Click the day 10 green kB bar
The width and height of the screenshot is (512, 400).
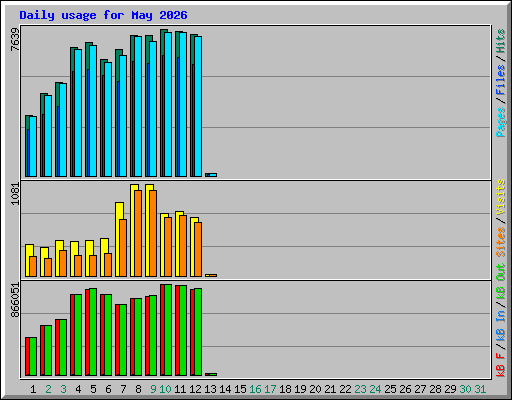(168, 330)
